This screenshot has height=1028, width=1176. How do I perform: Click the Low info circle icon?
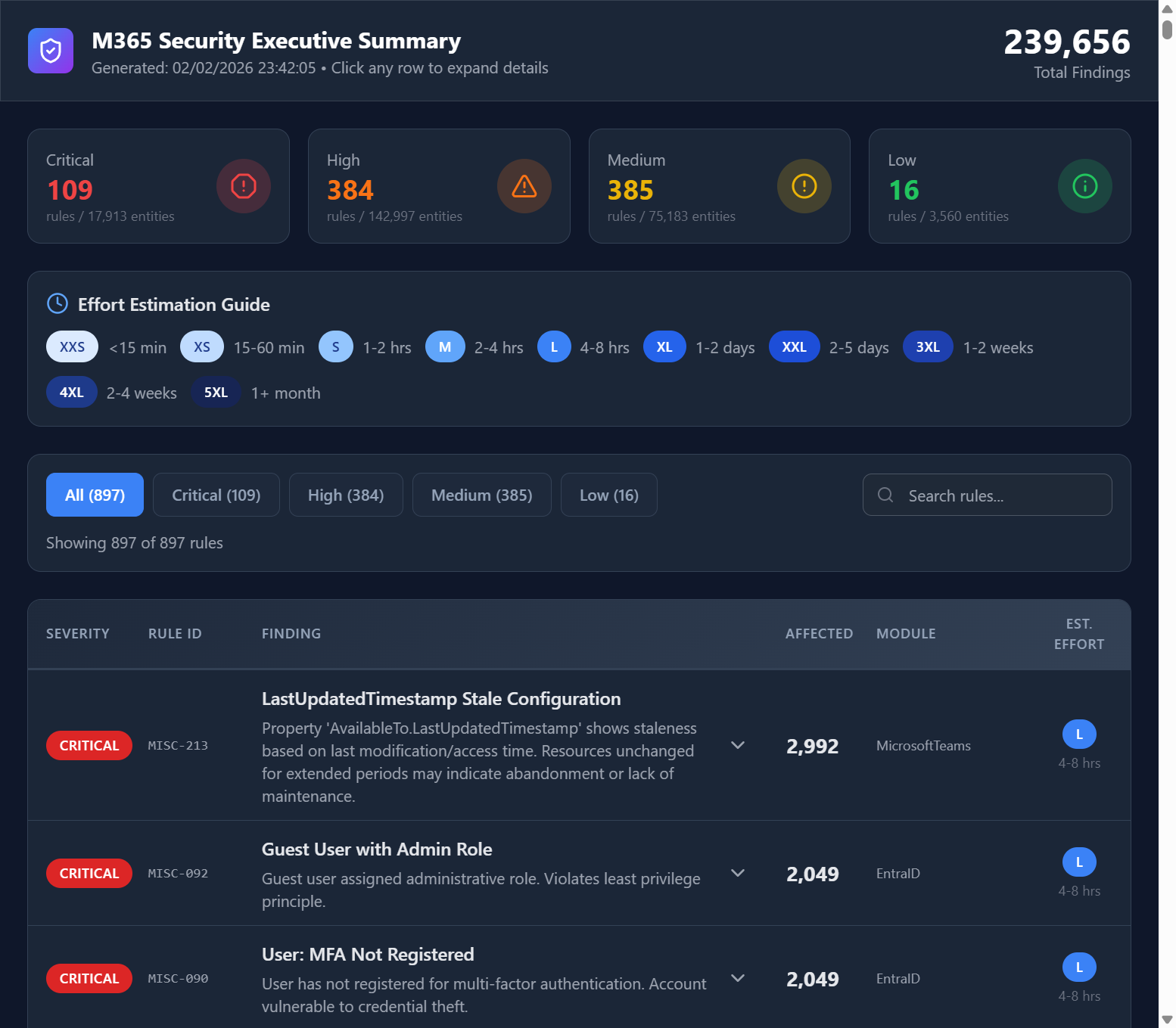click(x=1085, y=186)
